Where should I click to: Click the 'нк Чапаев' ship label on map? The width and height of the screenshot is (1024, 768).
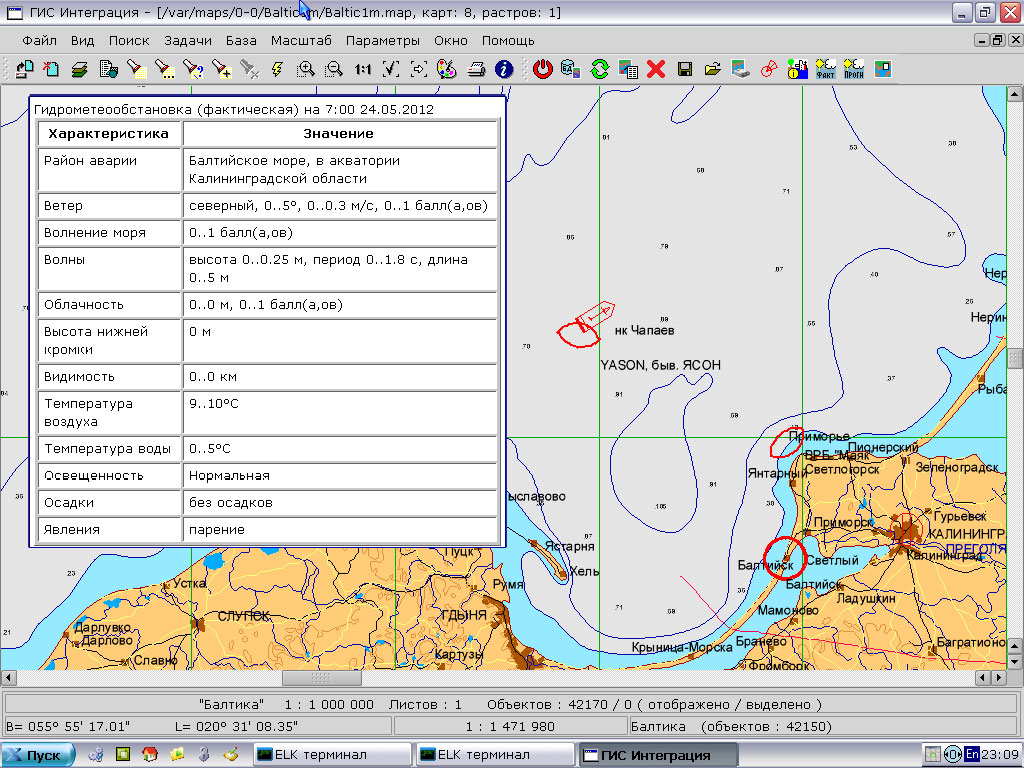(x=644, y=330)
